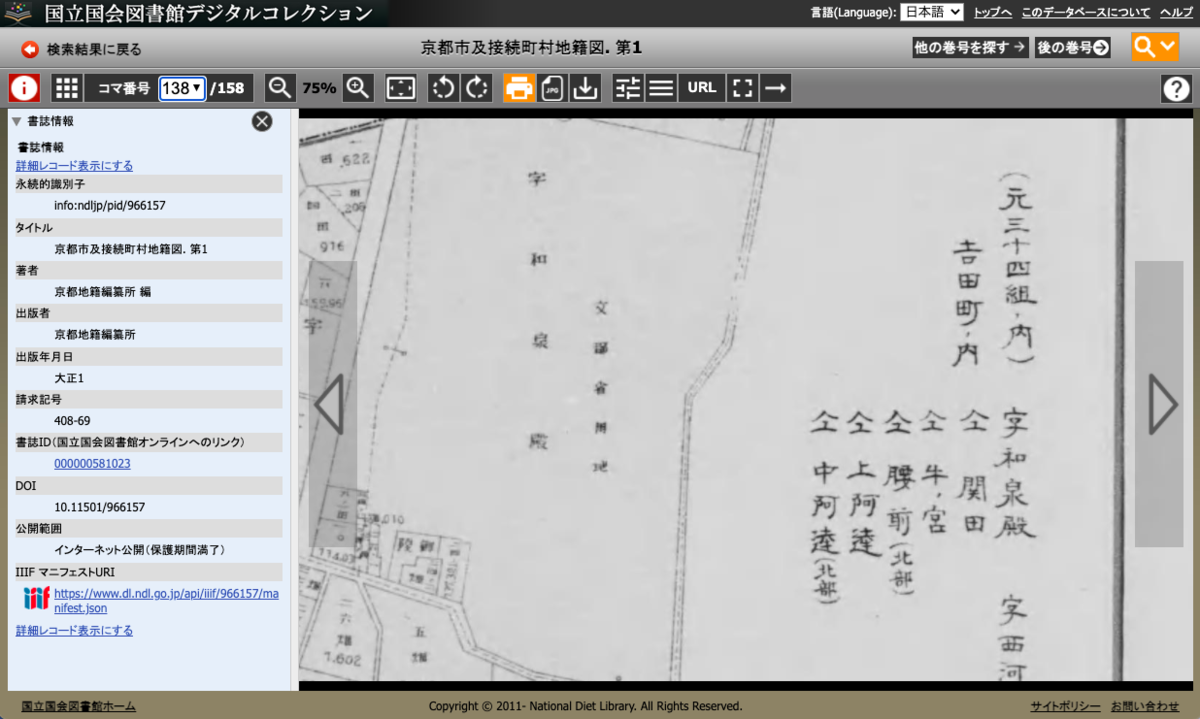Open the ヘルプ link

pyautogui.click(x=1176, y=12)
